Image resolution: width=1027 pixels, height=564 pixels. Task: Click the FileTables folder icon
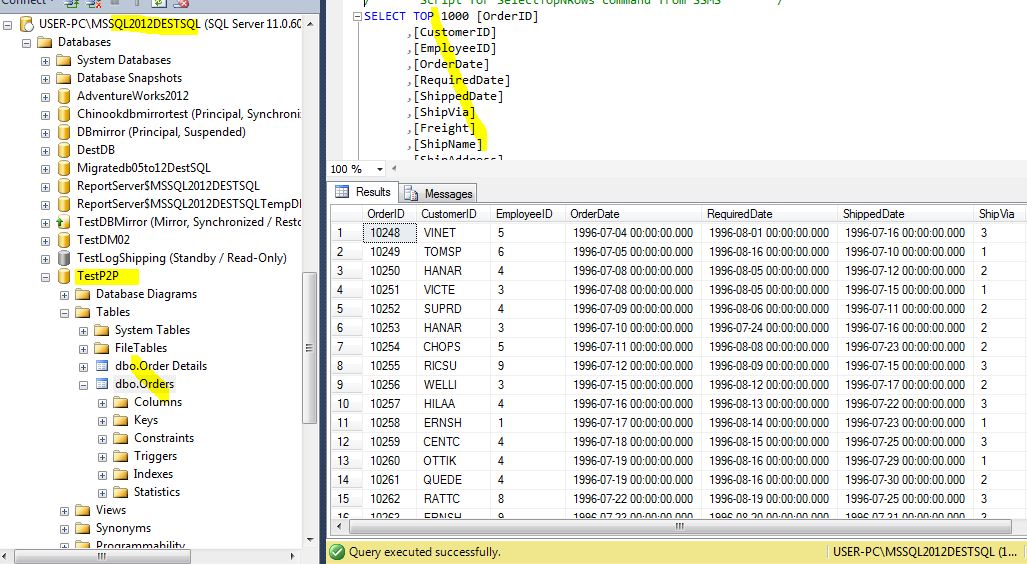(x=102, y=348)
